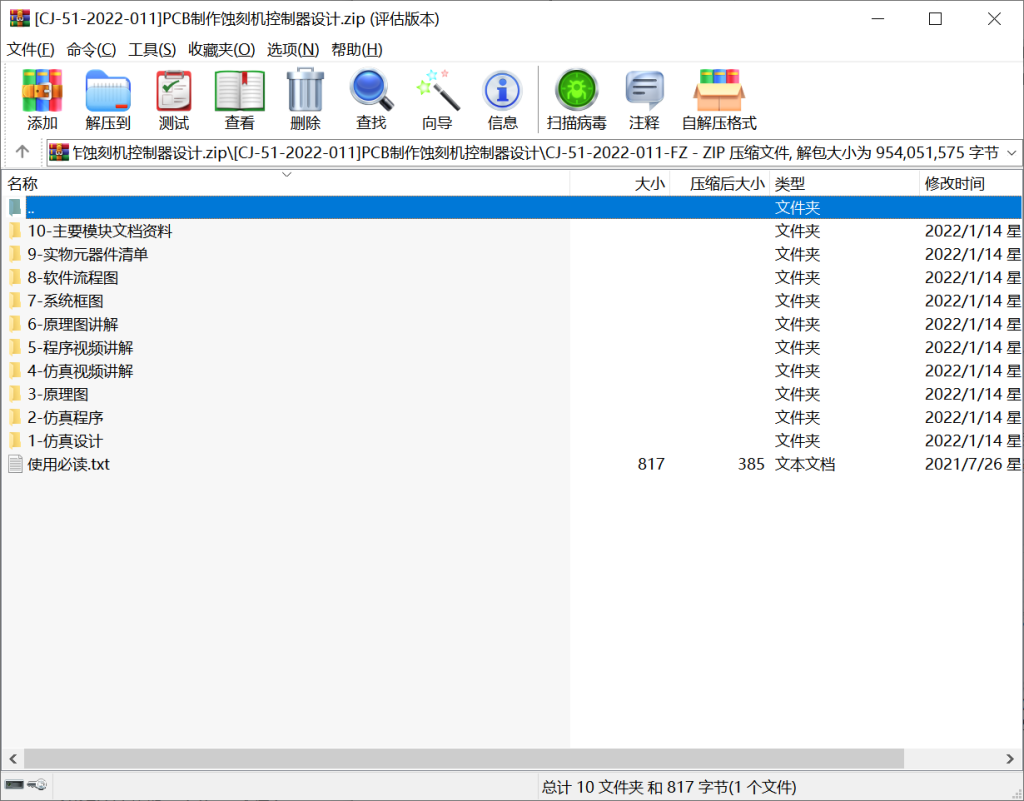This screenshot has width=1024, height=801.
Task: Select the 使用必读.txt file
Action: pyautogui.click(x=68, y=464)
